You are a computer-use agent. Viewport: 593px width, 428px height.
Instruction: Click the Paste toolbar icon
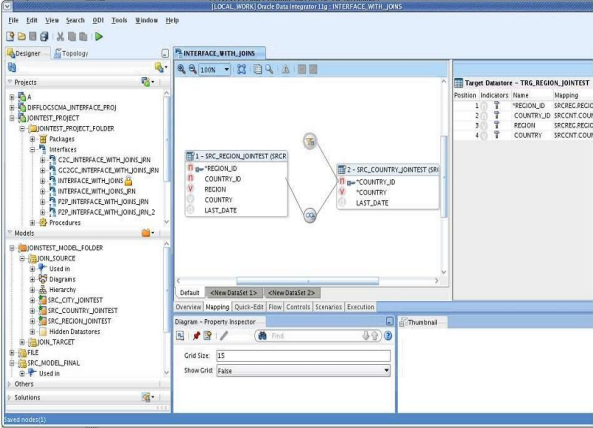[x=83, y=37]
